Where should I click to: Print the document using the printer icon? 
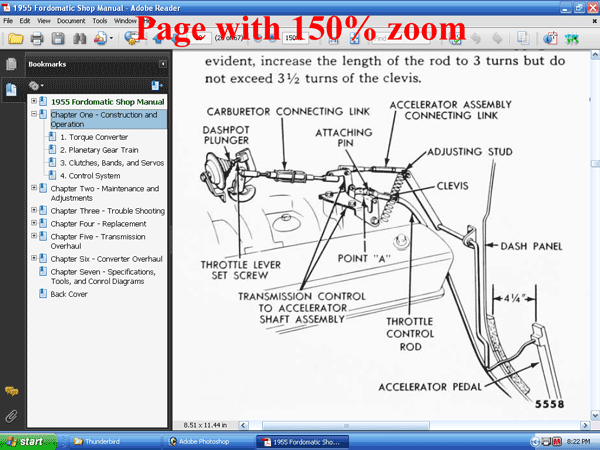coord(37,38)
